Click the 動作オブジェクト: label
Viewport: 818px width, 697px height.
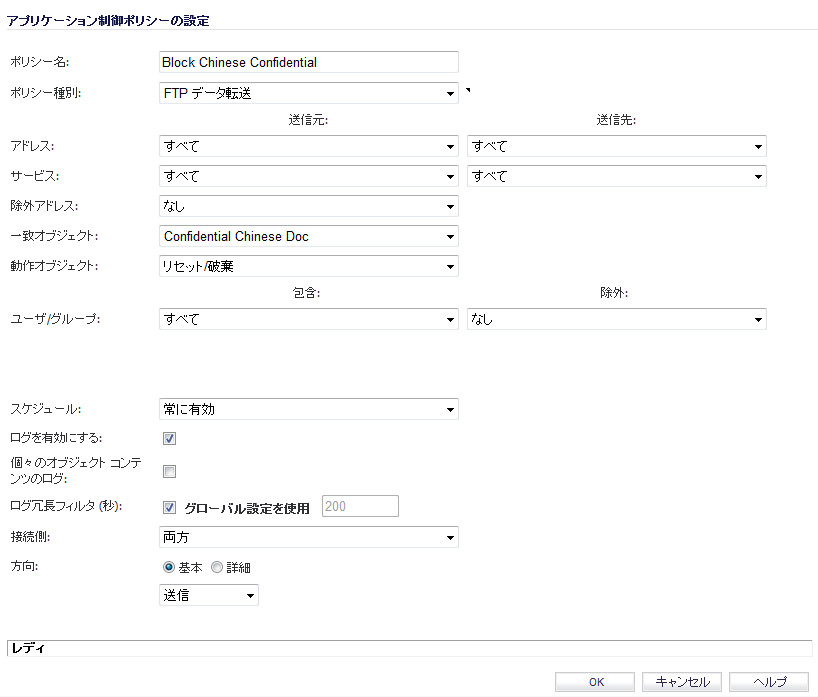54,266
